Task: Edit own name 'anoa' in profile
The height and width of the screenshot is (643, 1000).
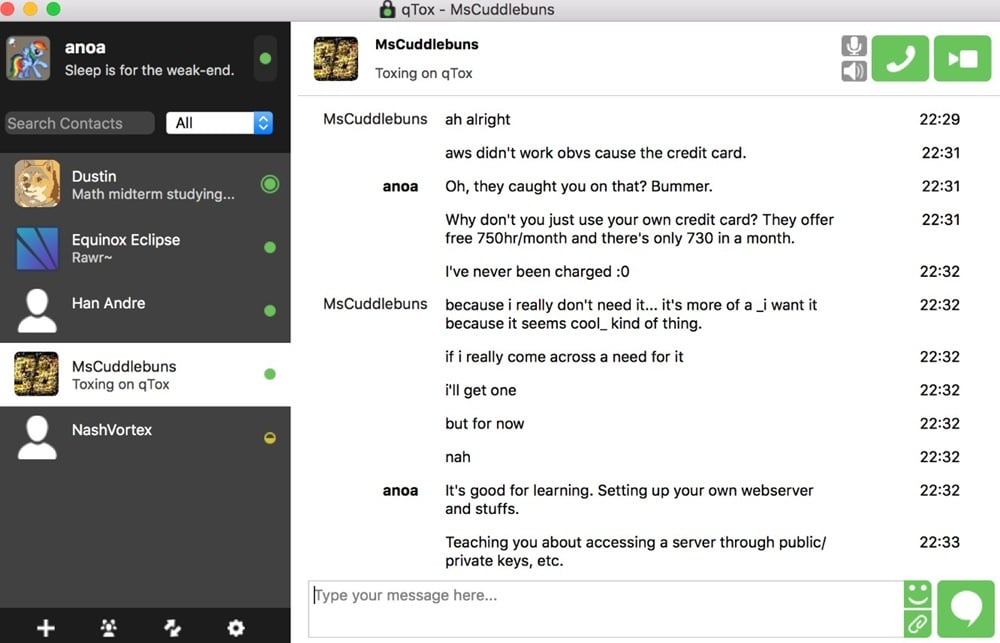Action: pos(85,48)
